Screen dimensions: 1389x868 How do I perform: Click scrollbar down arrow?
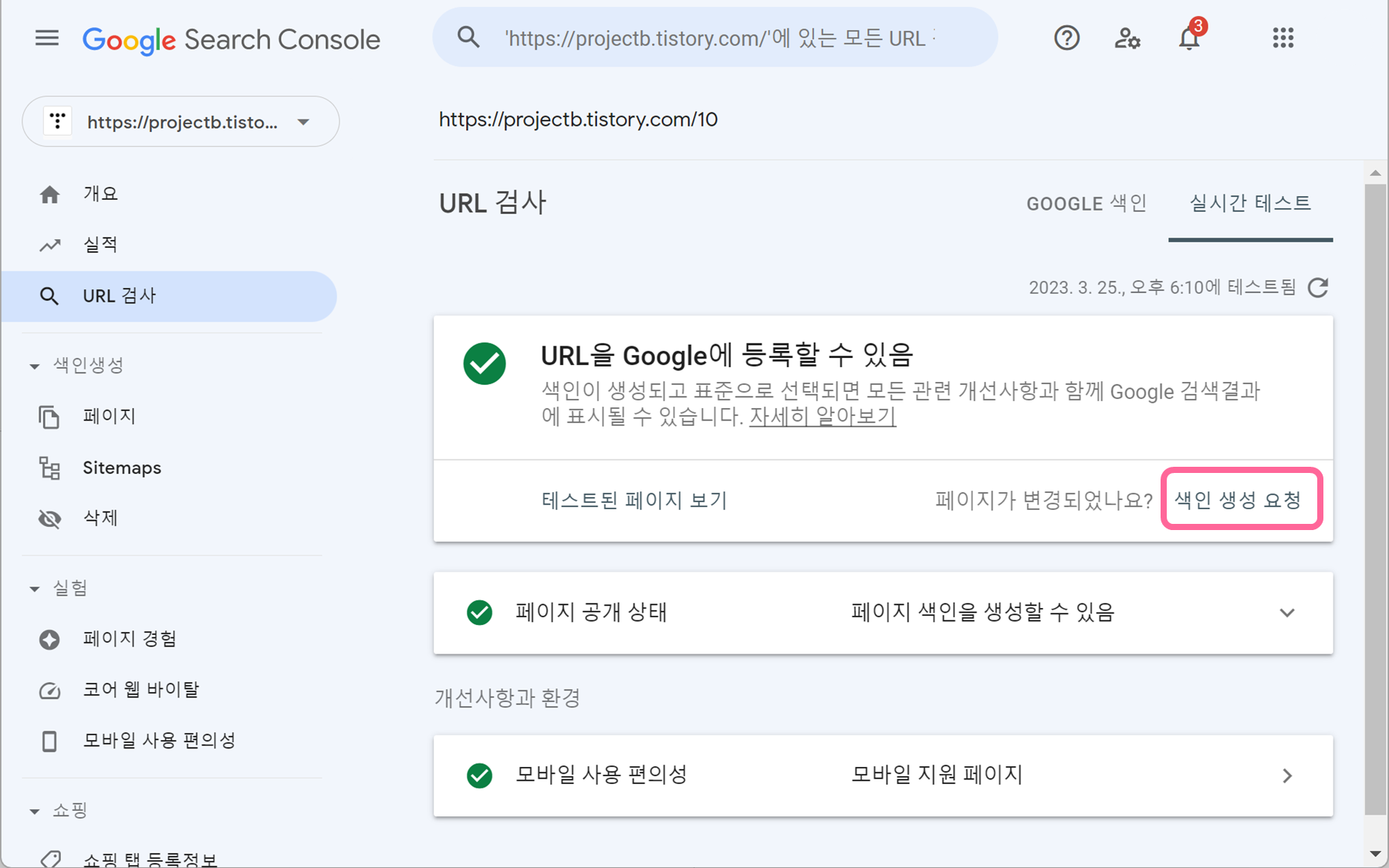[1375, 853]
